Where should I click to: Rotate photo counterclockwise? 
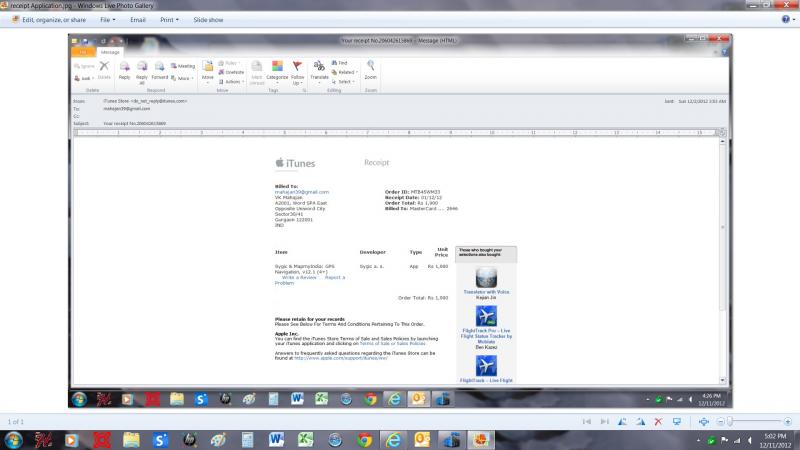click(622, 421)
